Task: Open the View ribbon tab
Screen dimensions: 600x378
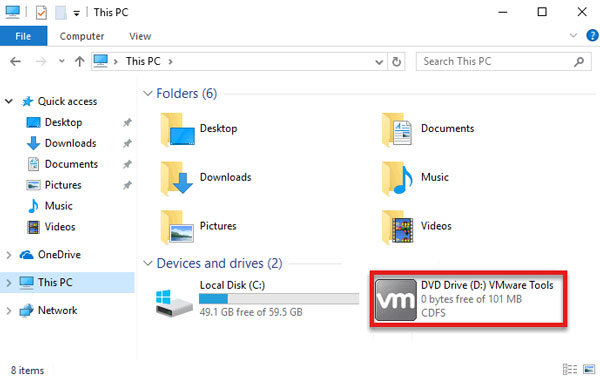Action: point(140,36)
